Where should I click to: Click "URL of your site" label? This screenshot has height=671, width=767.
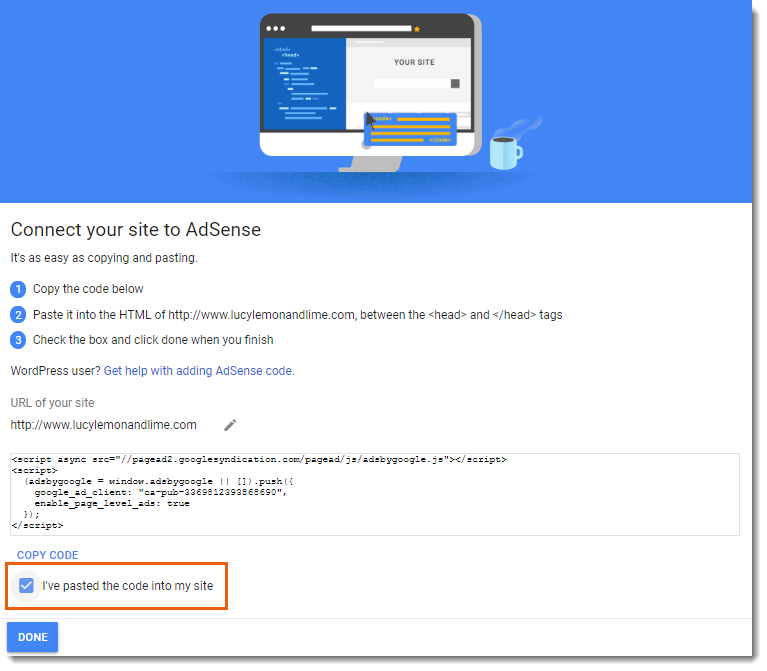52,403
